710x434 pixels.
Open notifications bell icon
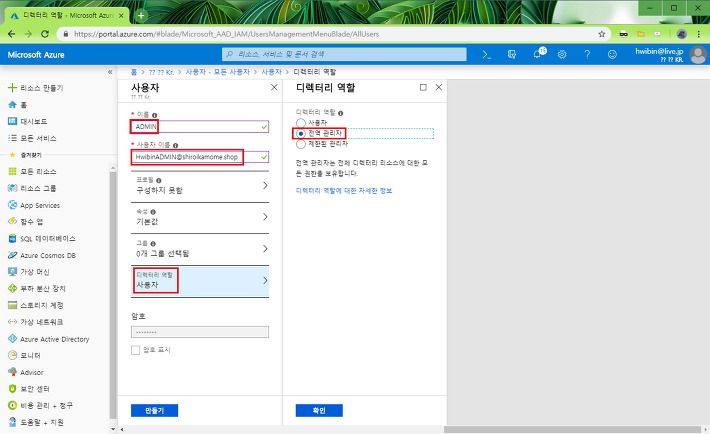coord(538,54)
